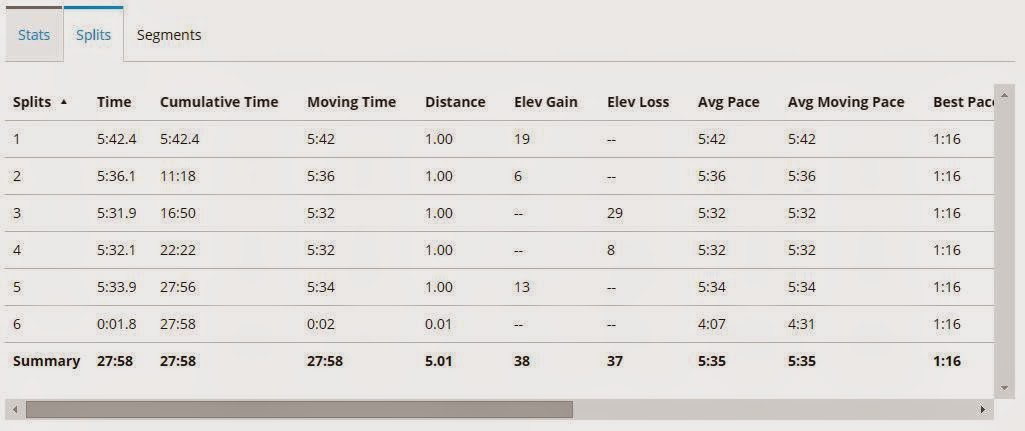
Task: Open the Segments tab
Action: tap(169, 35)
